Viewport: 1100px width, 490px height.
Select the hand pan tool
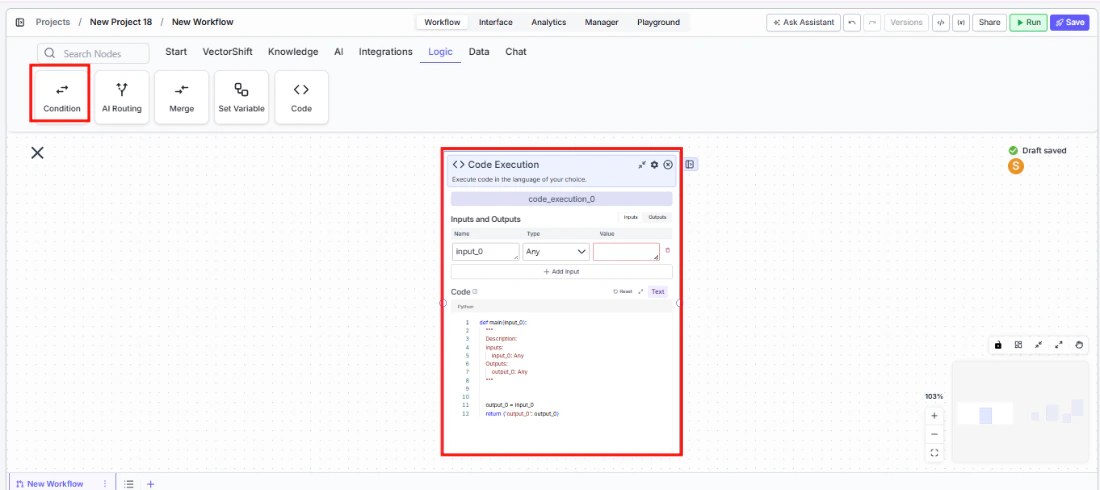click(x=1079, y=345)
